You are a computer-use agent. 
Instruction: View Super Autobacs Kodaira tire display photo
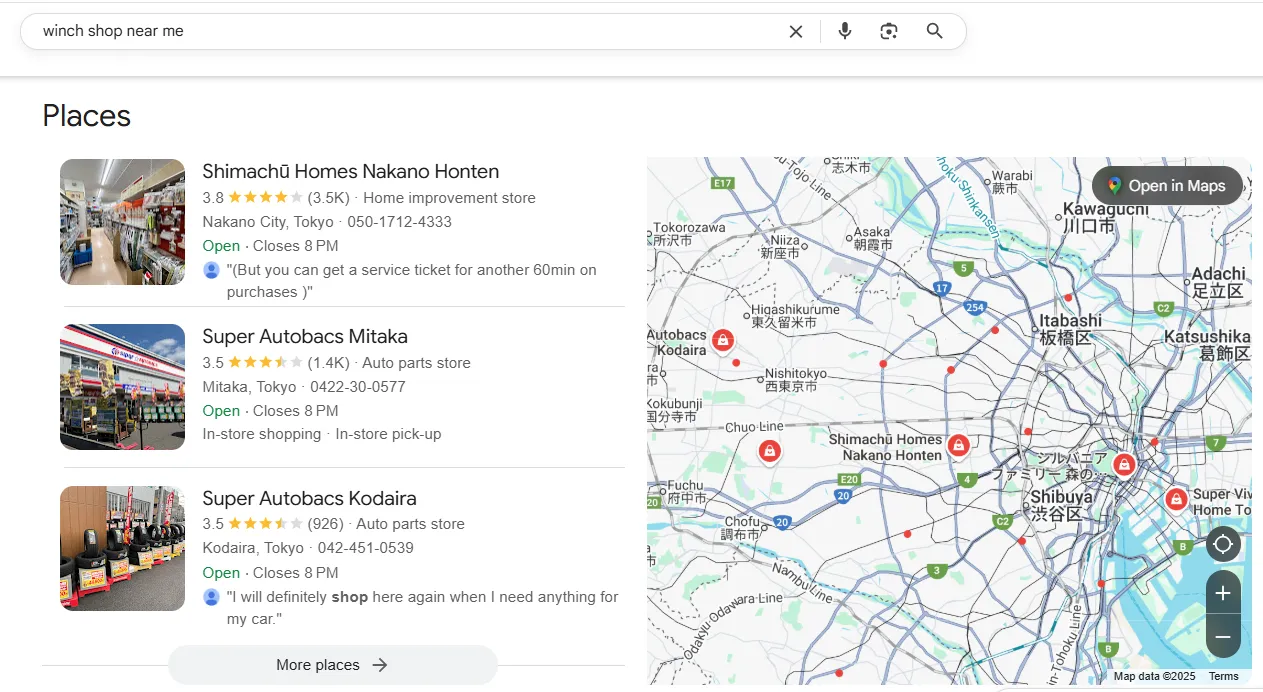click(x=122, y=549)
